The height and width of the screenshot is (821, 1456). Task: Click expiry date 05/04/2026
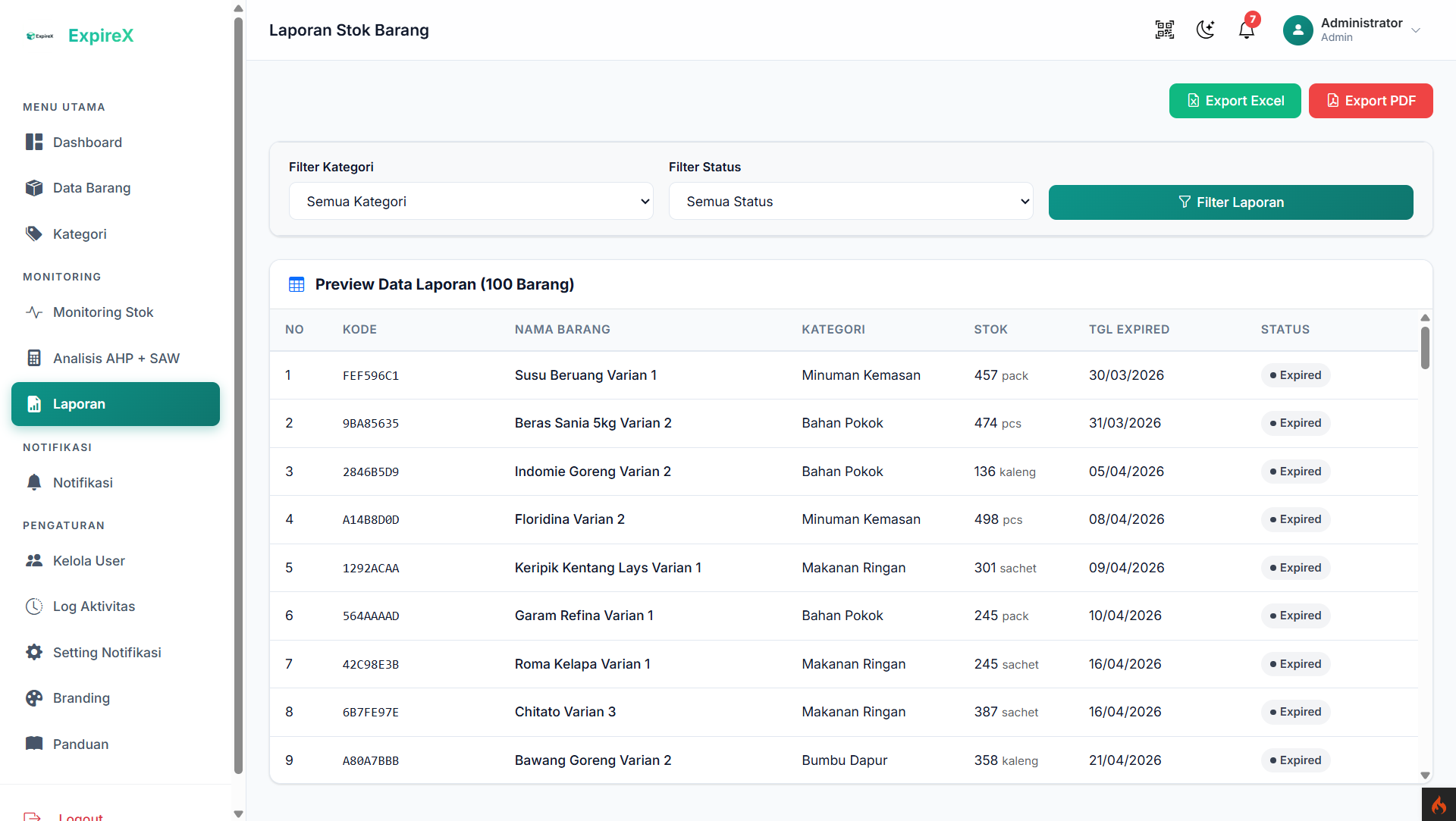(x=1126, y=472)
